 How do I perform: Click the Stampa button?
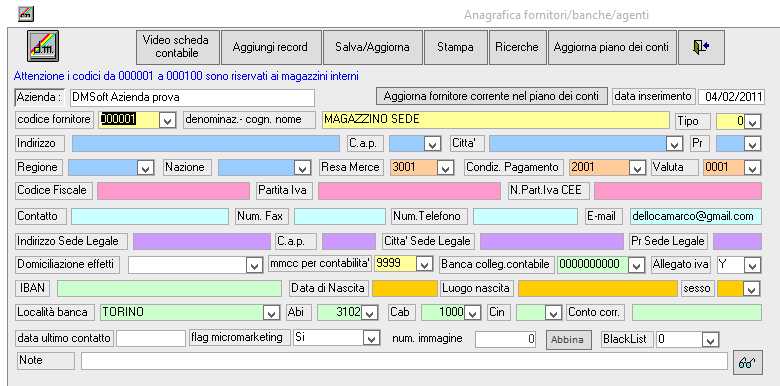(455, 47)
